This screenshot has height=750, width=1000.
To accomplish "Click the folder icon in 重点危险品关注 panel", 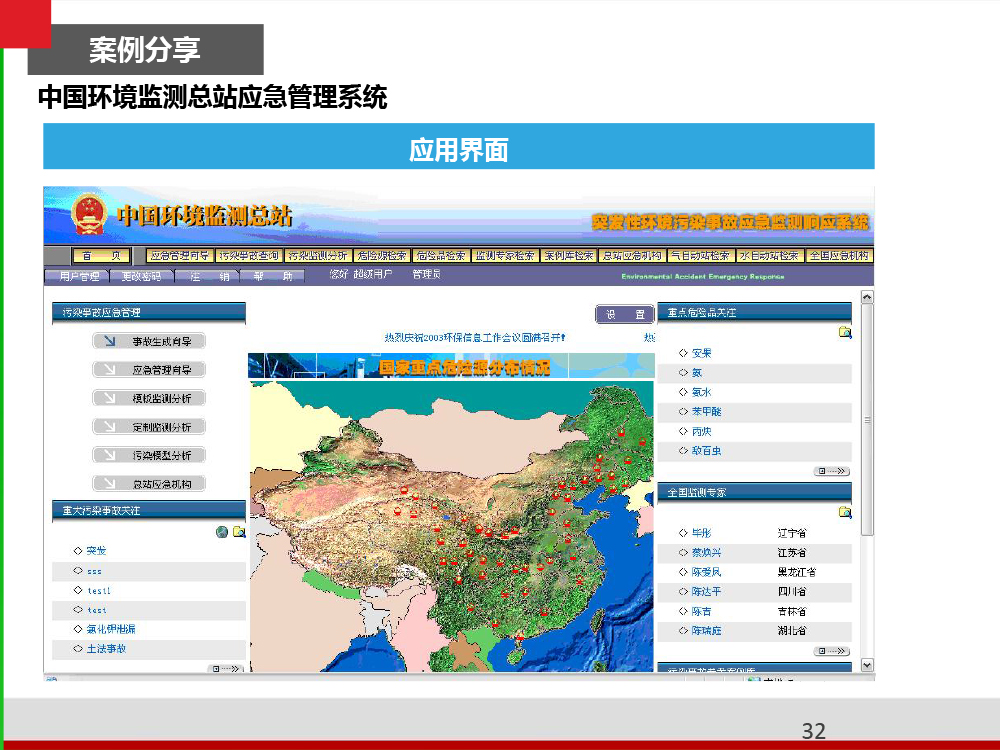I will pyautogui.click(x=845, y=332).
